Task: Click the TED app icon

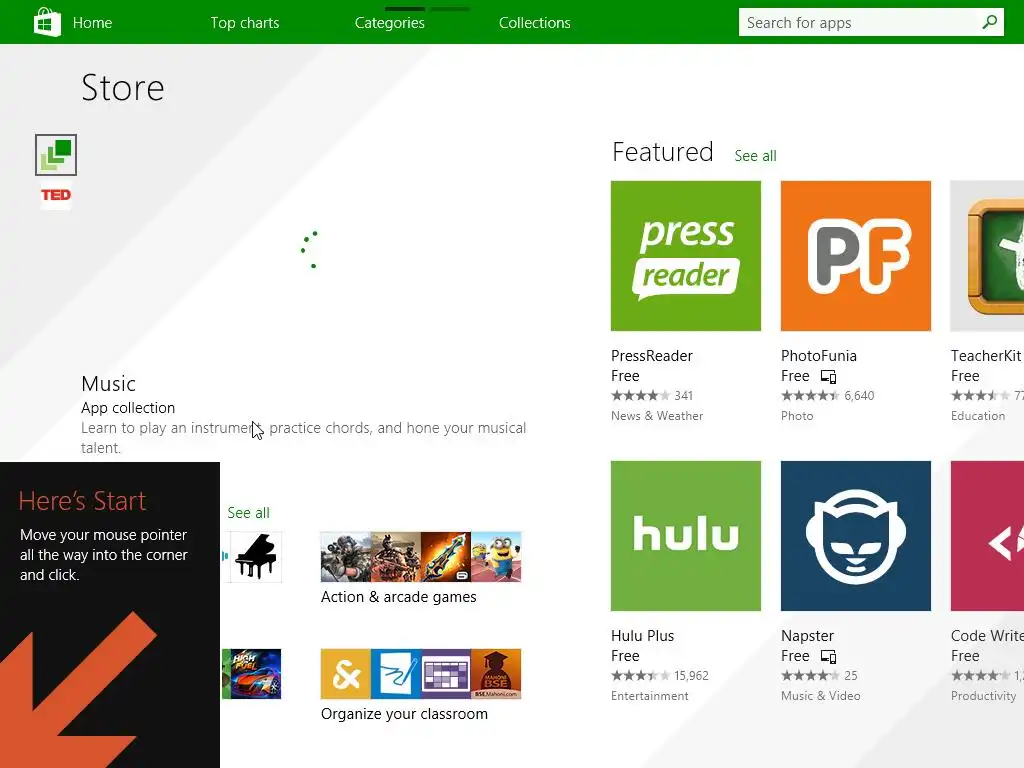Action: [56, 195]
